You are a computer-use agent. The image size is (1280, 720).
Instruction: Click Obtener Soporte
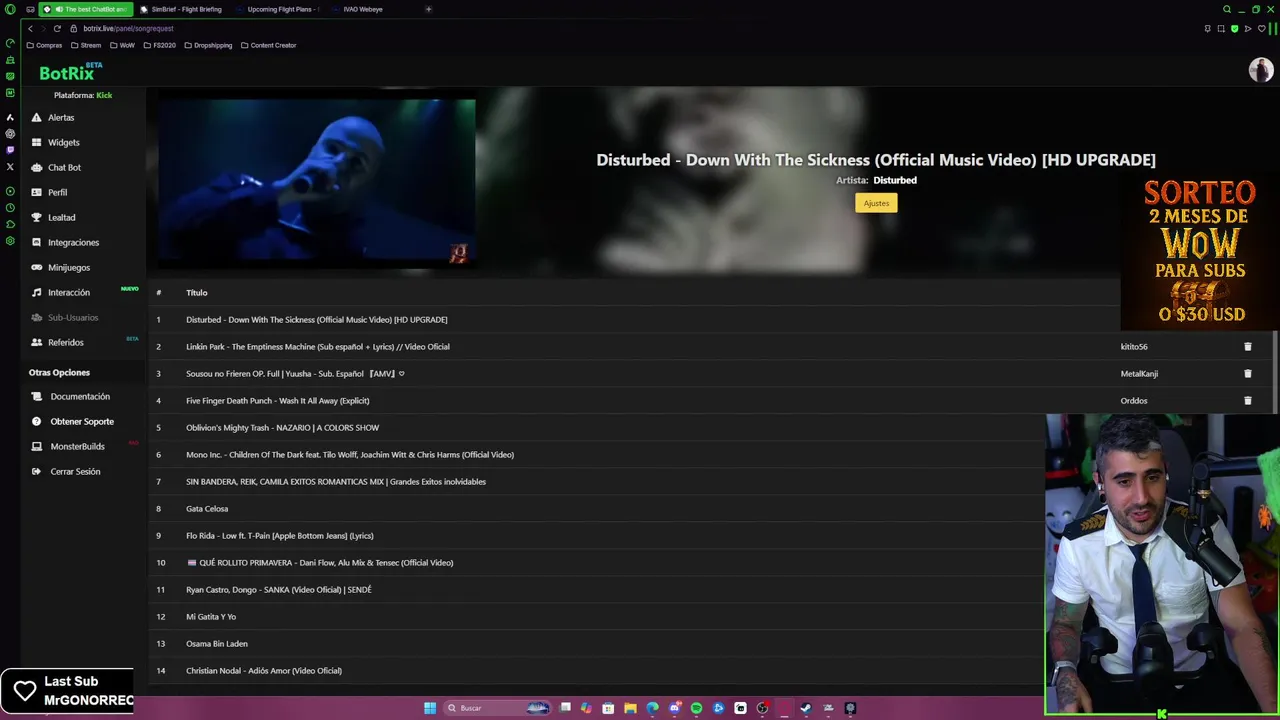point(82,421)
